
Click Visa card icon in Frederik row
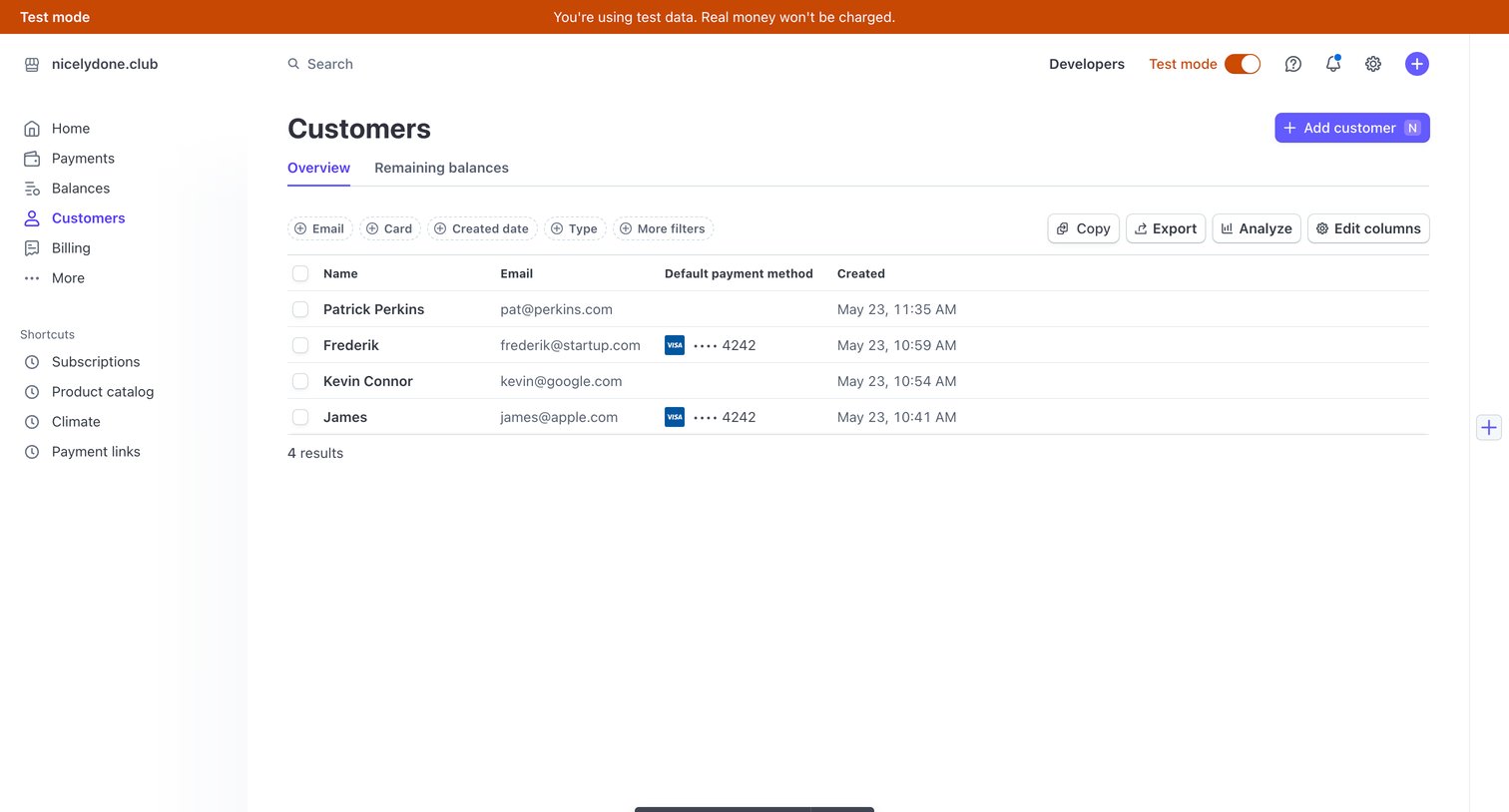(675, 345)
